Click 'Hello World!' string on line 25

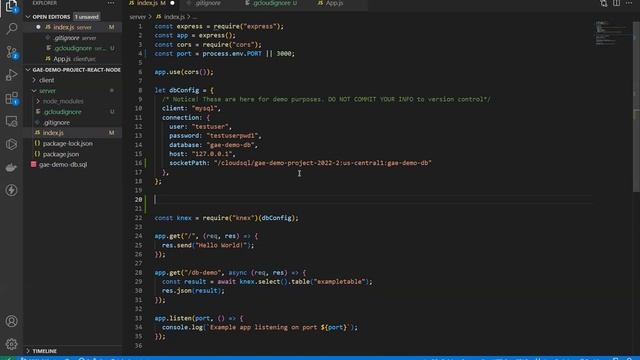pos(221,245)
